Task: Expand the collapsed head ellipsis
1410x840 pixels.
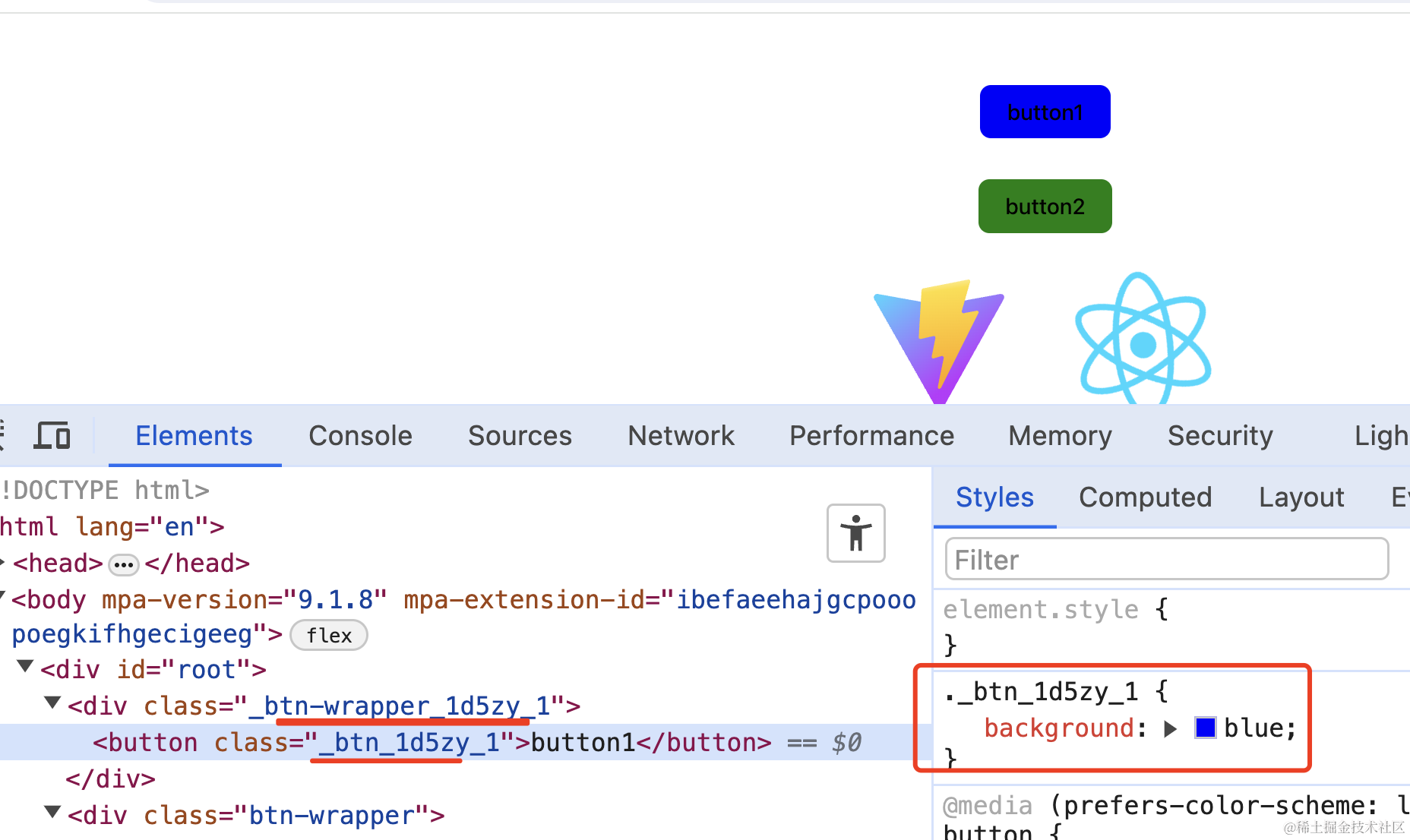Action: pos(123,565)
